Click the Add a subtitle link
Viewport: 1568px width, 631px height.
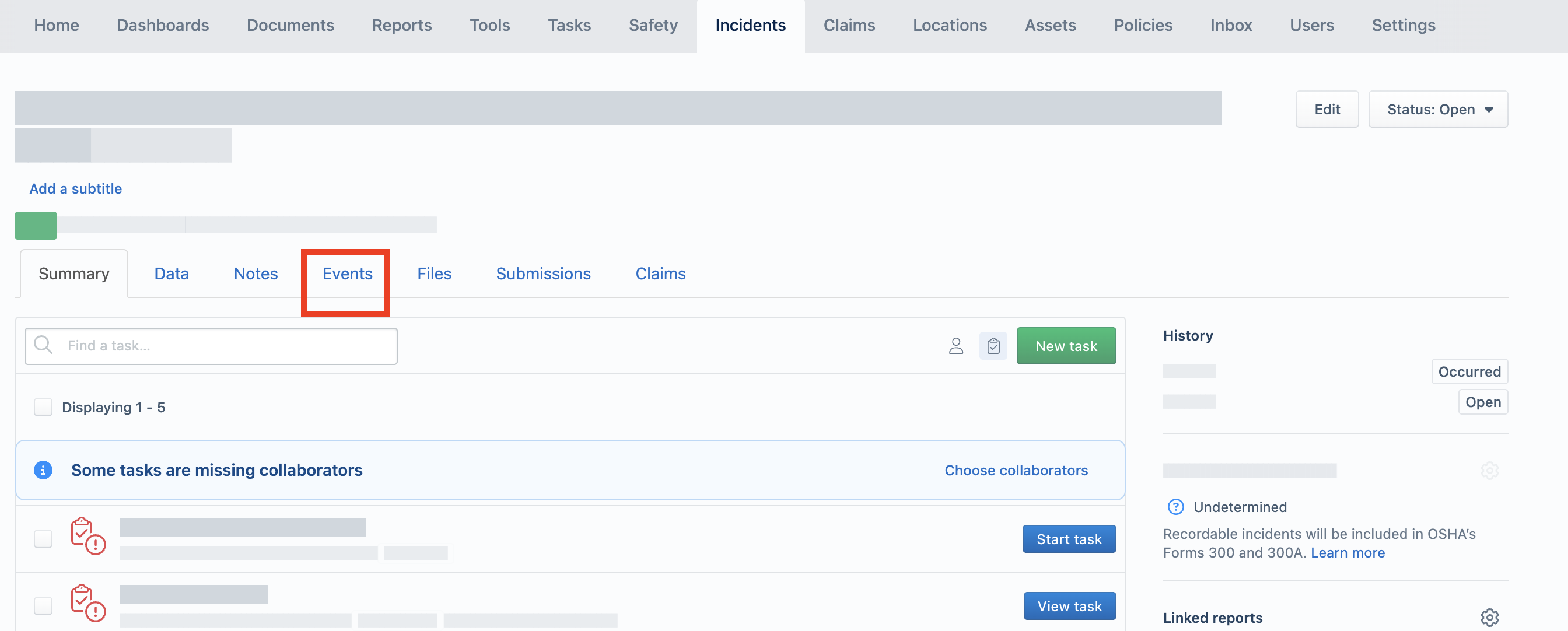[x=75, y=188]
